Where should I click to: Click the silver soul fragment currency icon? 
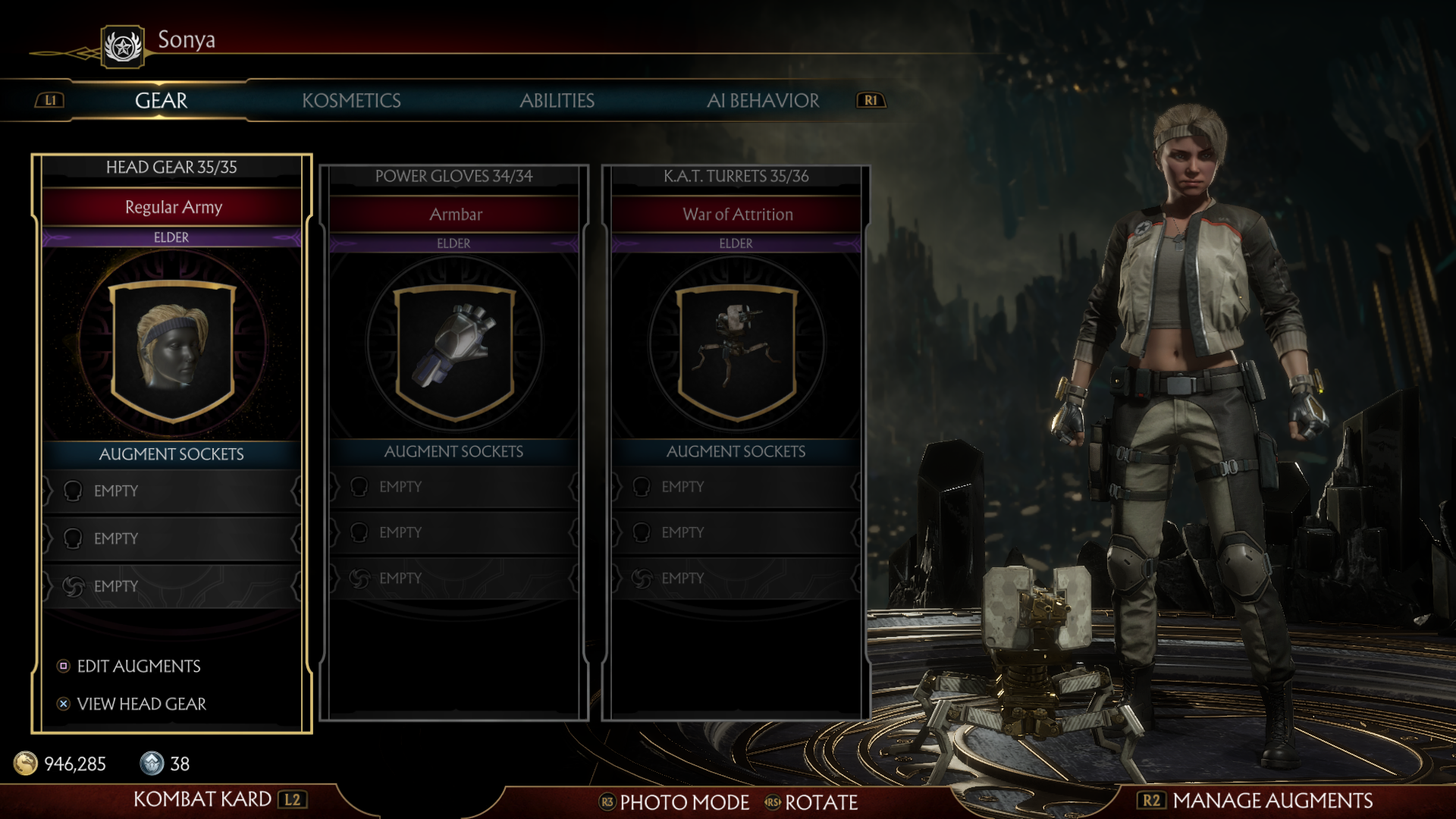click(x=152, y=763)
